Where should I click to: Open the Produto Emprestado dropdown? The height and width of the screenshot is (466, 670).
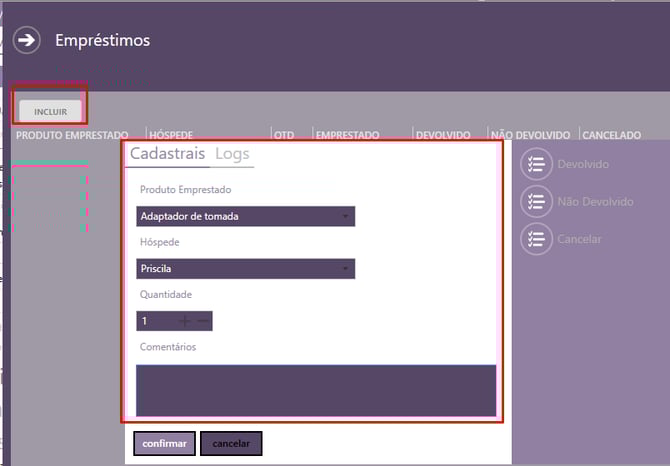pyautogui.click(x=245, y=216)
